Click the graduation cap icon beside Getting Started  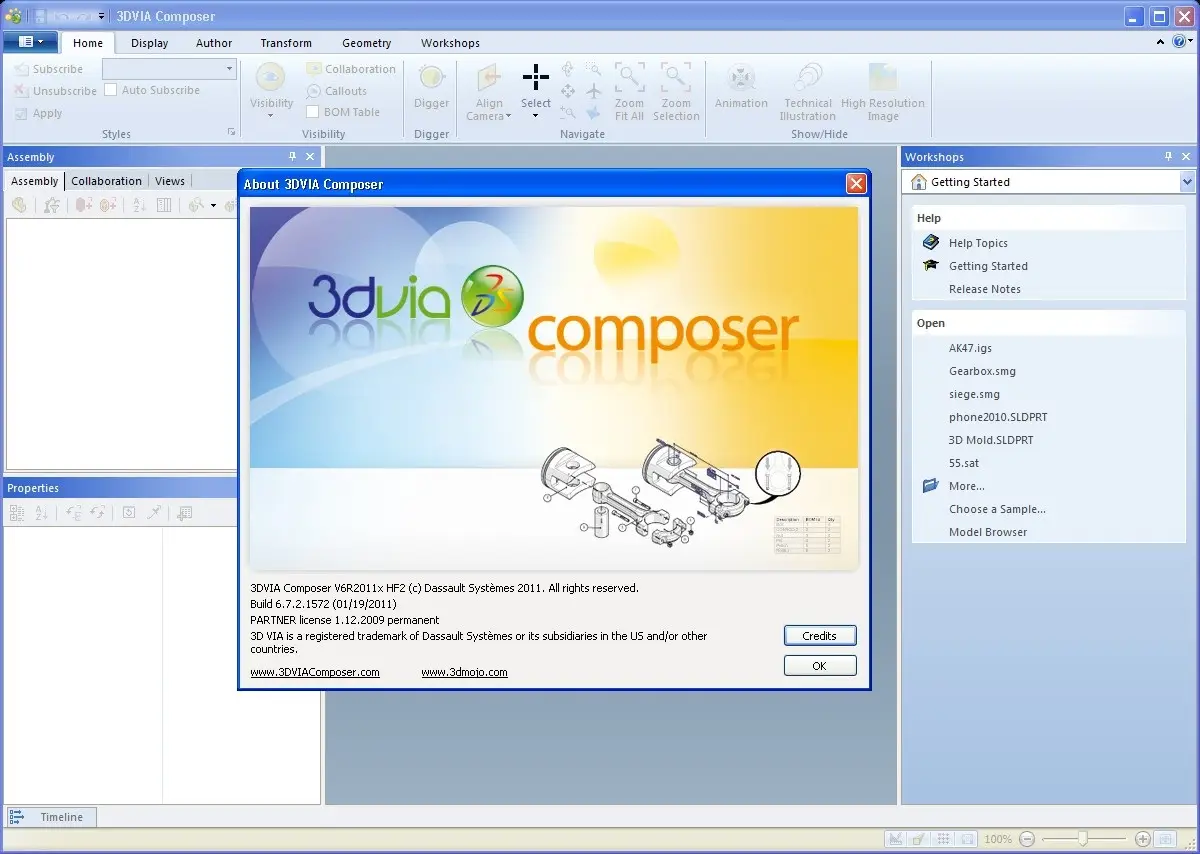931,266
